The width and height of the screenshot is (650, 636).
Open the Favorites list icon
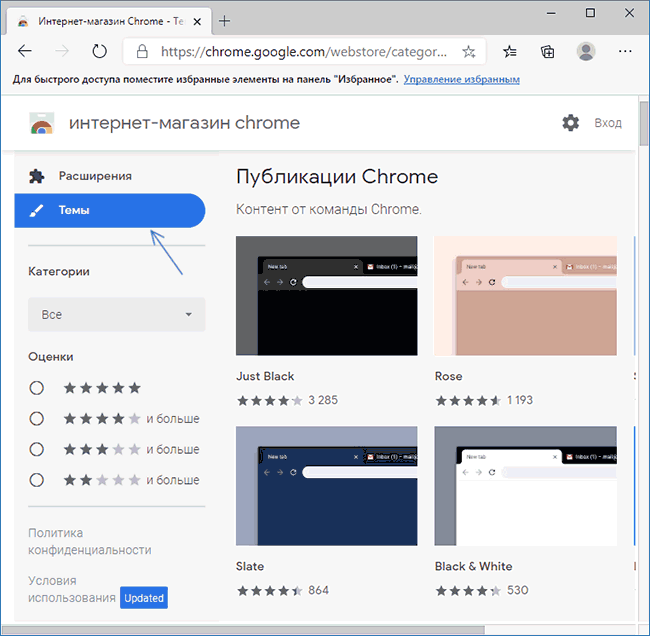point(509,52)
